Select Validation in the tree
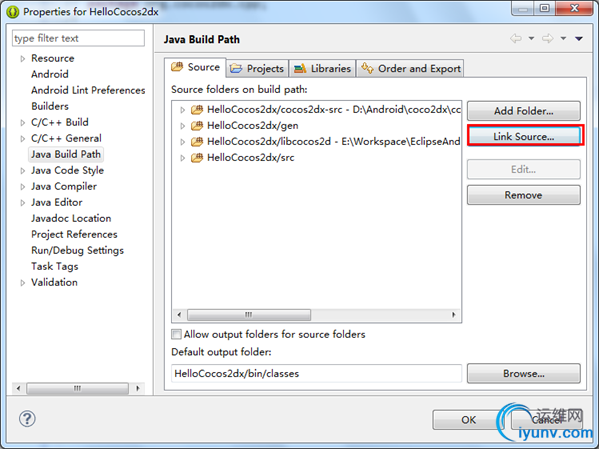 [54, 282]
